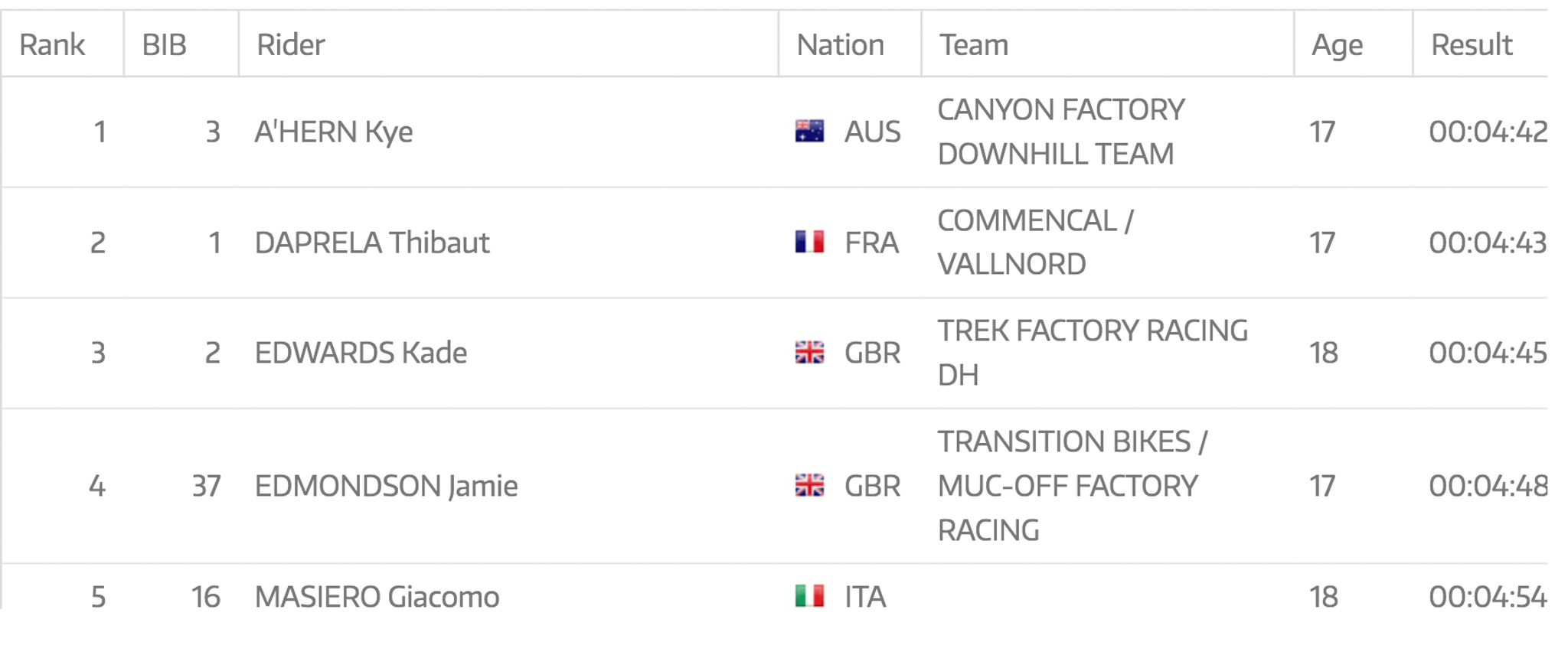Screen dimensions: 1568x671
Task: Open rider MASIERO Giacomo
Action: (377, 597)
